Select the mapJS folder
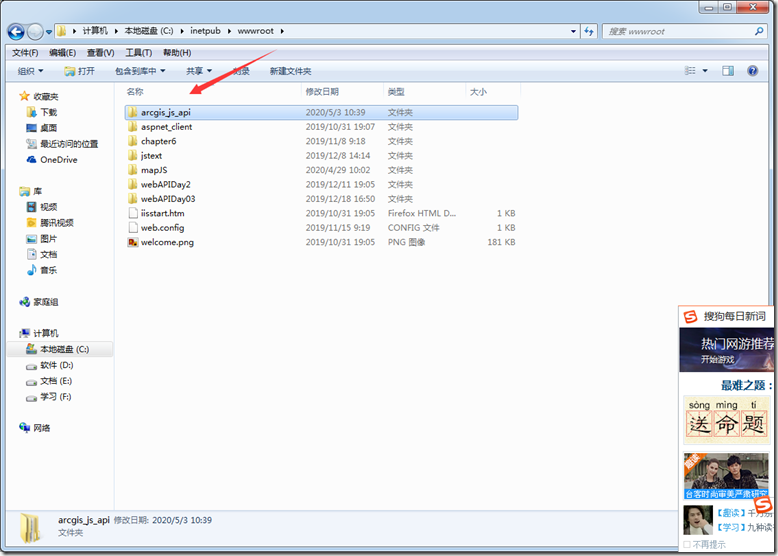Viewport: 778px width, 556px height. [x=321, y=170]
